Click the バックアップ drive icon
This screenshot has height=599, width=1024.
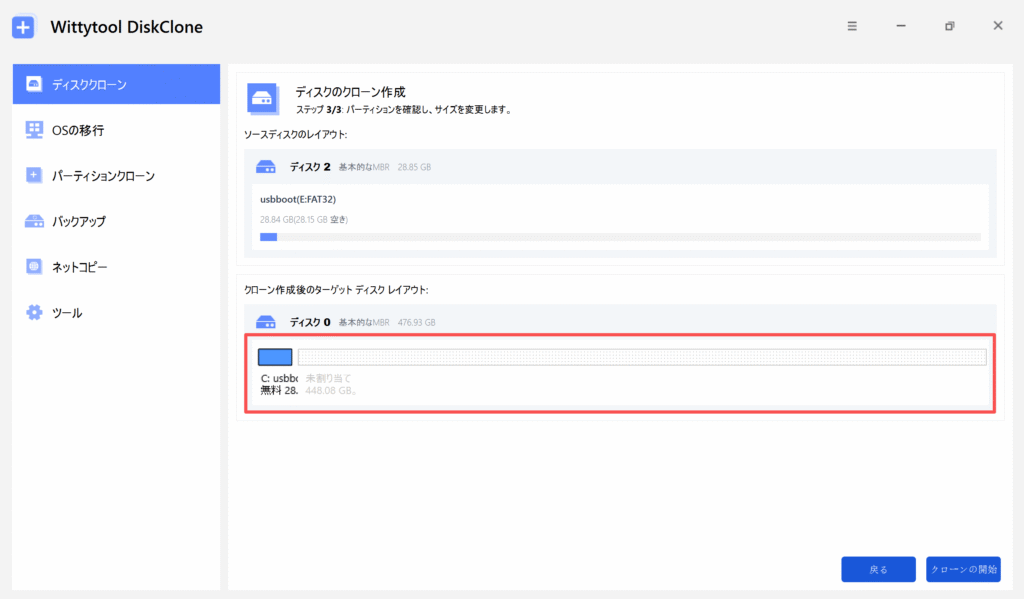tap(34, 221)
